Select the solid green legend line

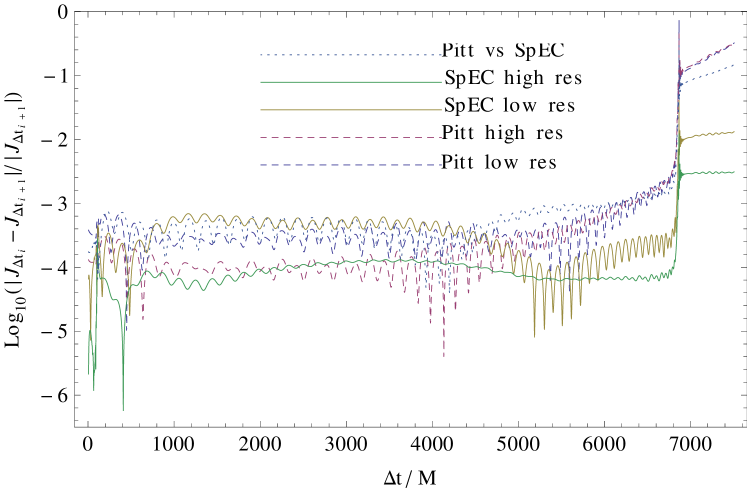350,82
